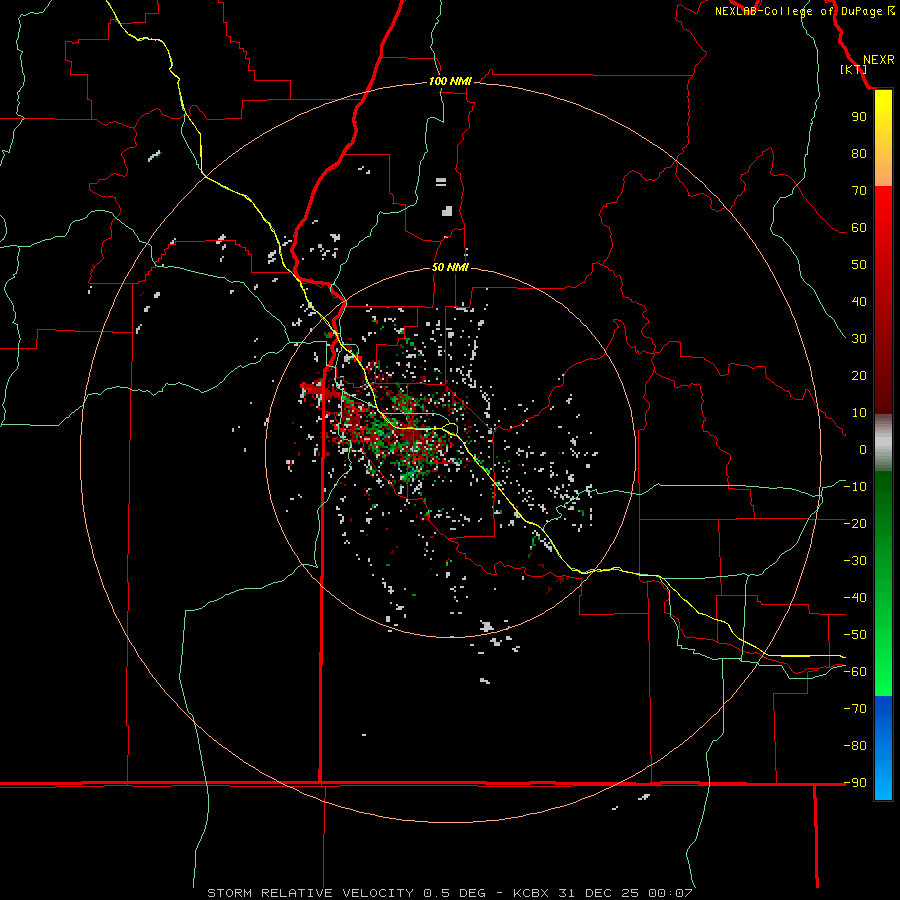
Task: Click the 60 value on the velocity scale
Action: click(859, 228)
